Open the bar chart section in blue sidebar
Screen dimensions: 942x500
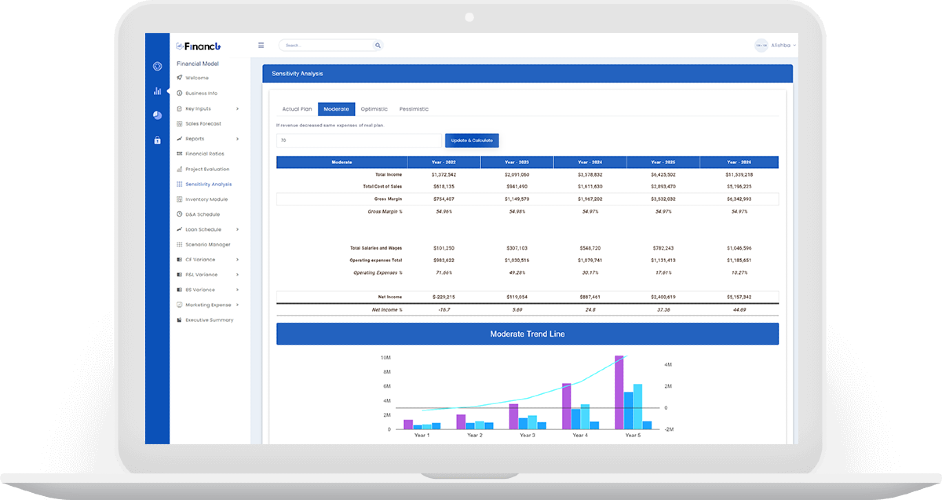(157, 91)
